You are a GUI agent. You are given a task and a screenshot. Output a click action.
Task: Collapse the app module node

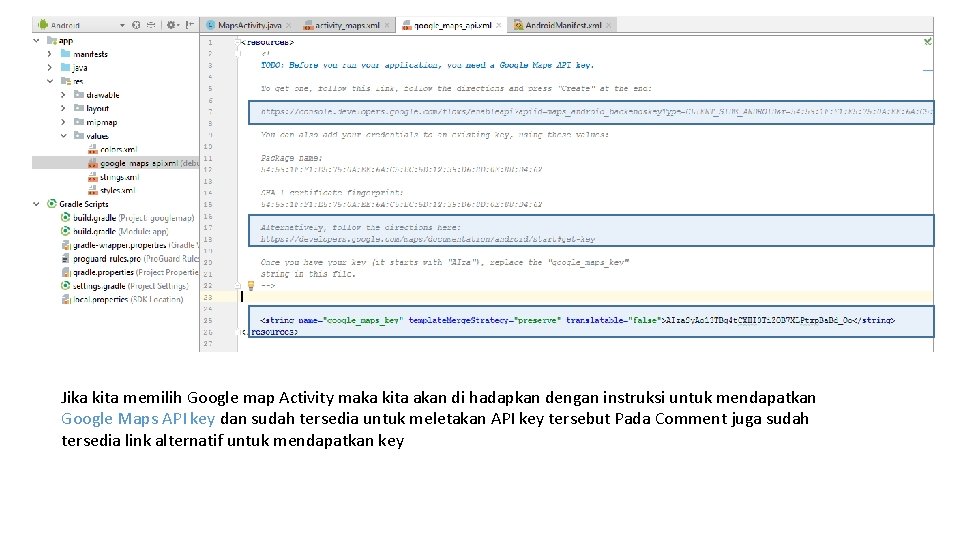(36, 40)
